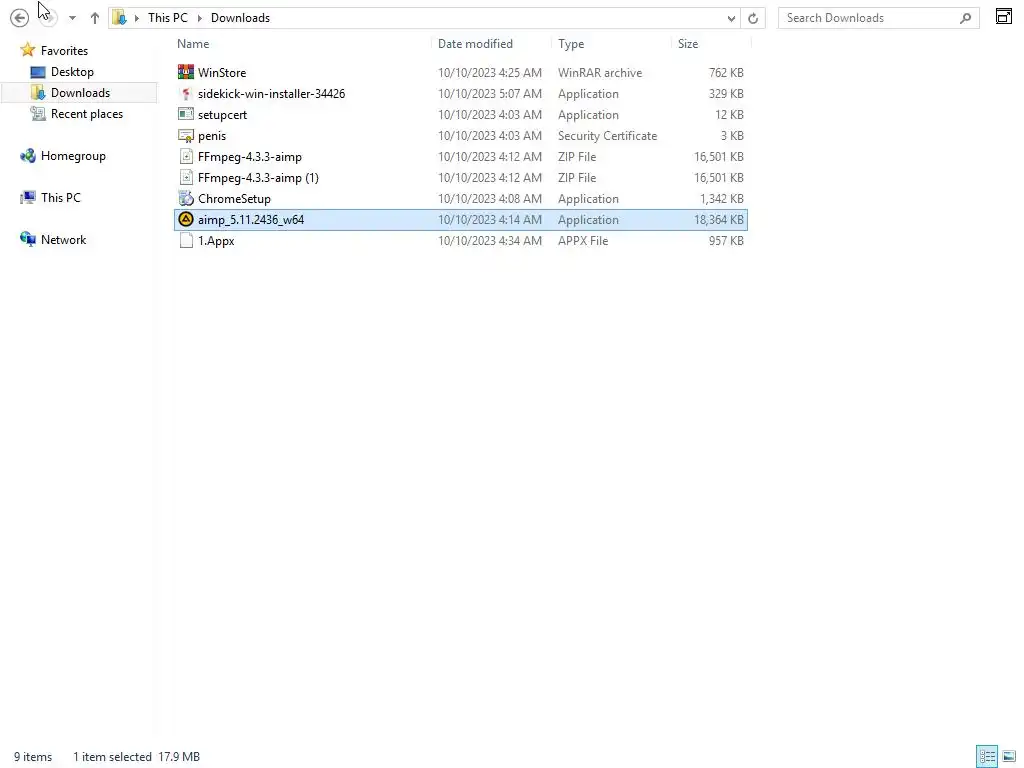1024x768 pixels.
Task: Open Network in the navigation pane
Action: (63, 240)
